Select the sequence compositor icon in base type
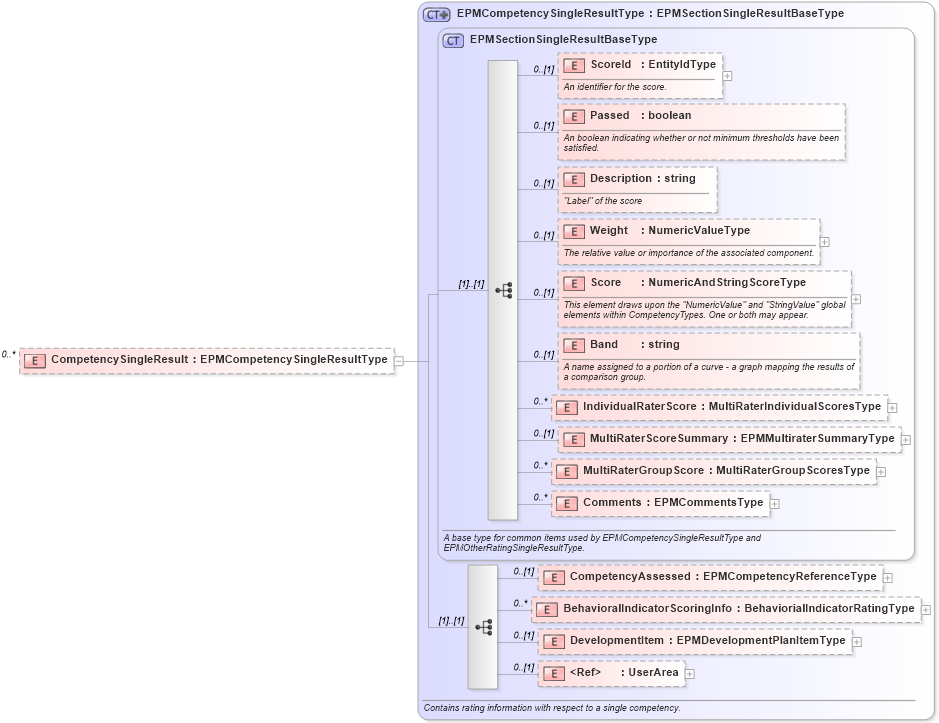 [x=505, y=290]
